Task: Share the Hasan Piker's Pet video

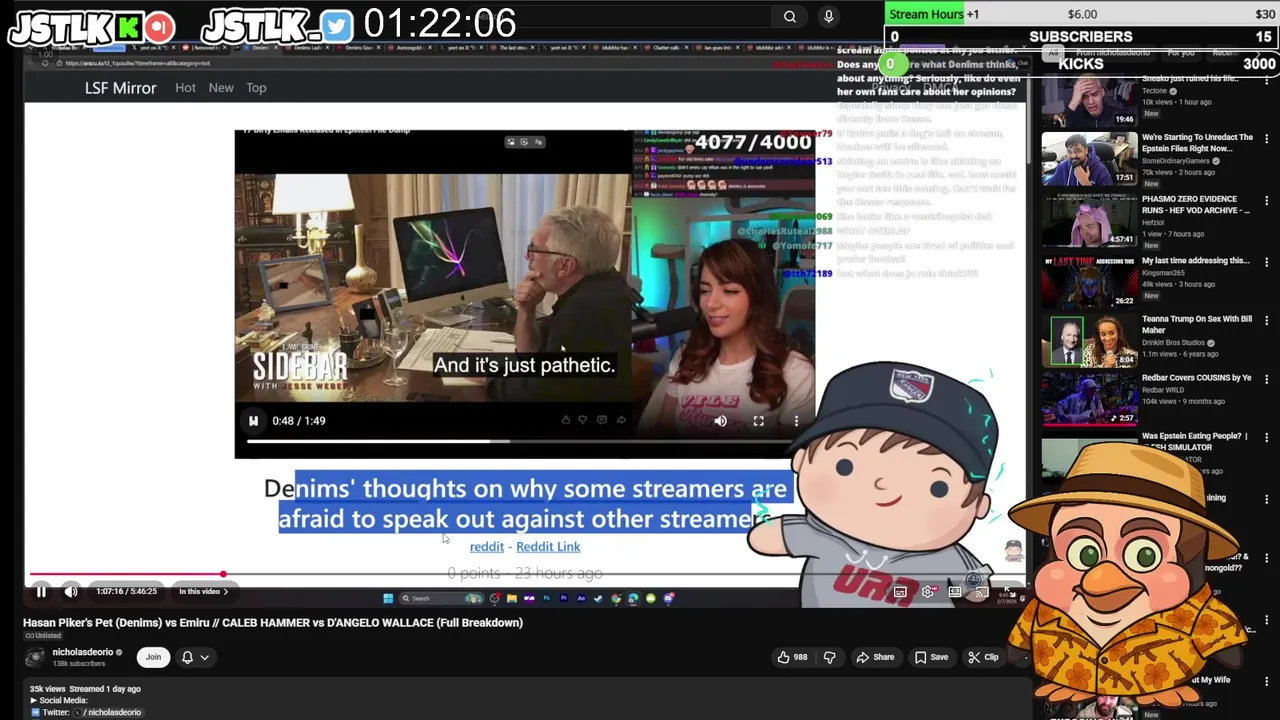Action: pos(875,657)
